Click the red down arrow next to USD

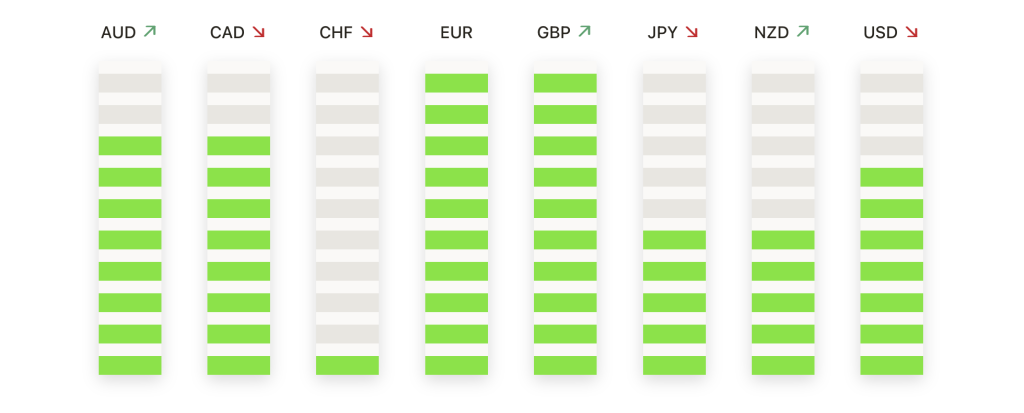[x=912, y=32]
